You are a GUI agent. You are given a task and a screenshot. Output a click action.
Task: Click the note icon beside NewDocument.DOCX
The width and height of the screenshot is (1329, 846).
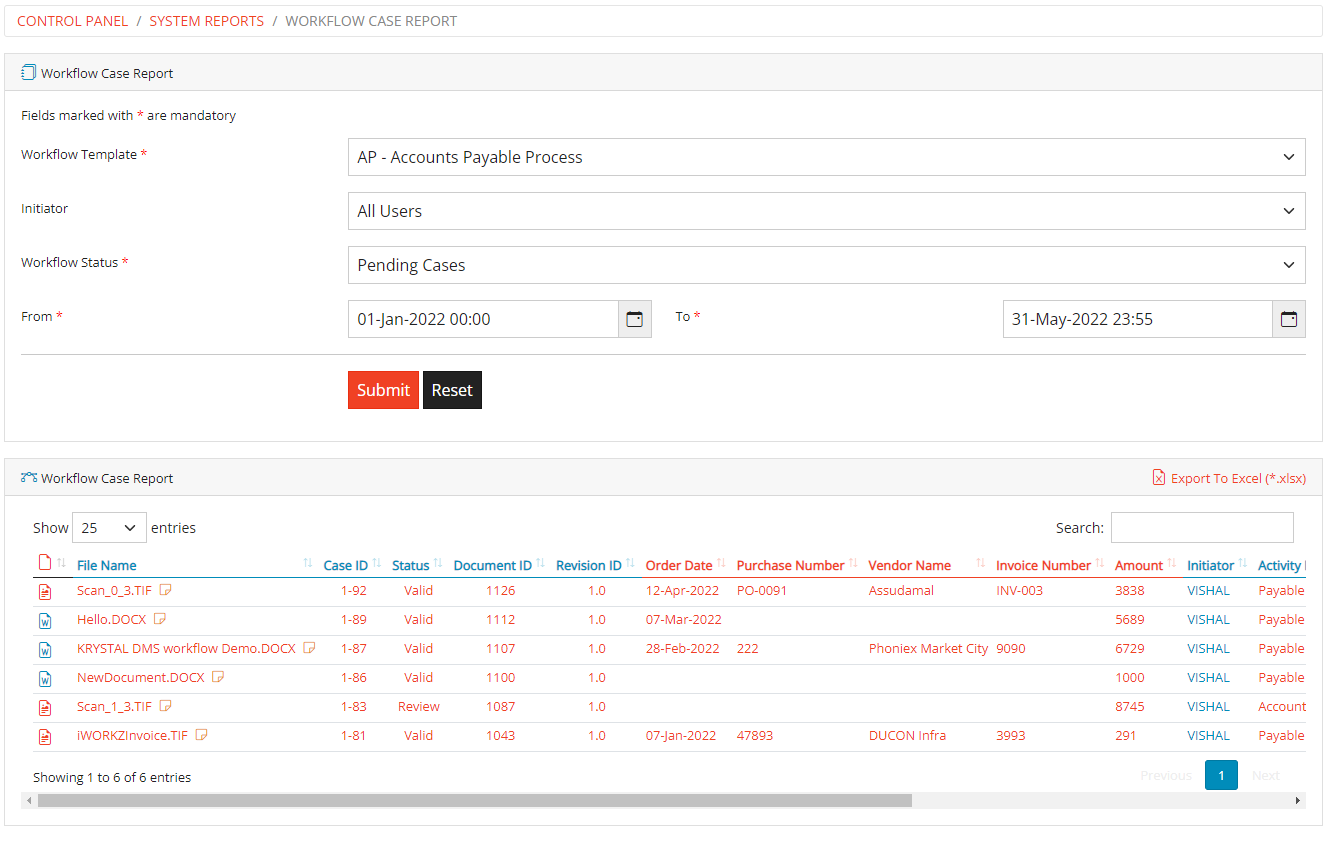click(219, 677)
